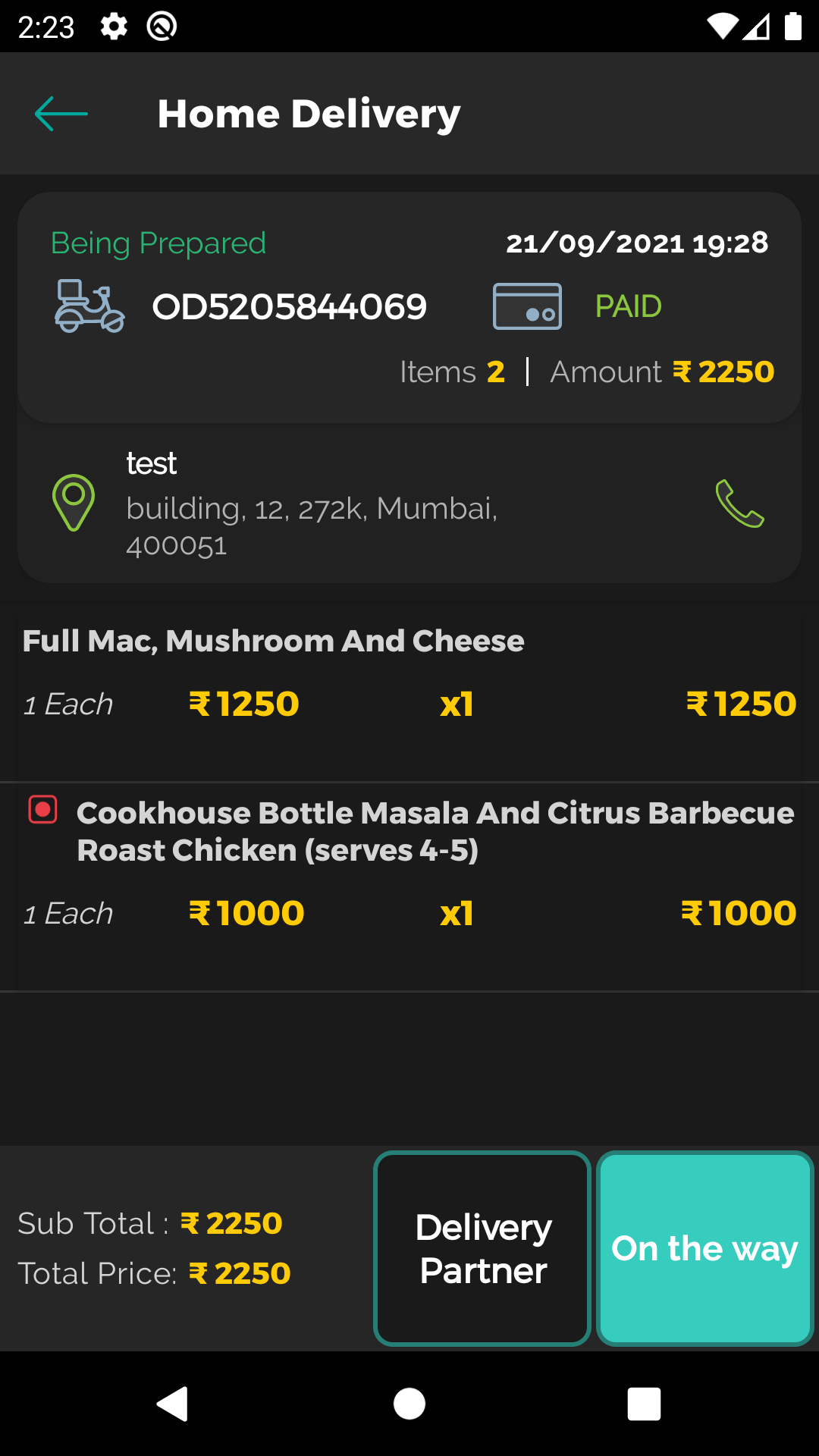Select the Cookhouse Roast Chicken item
The image size is (819, 1456).
click(435, 831)
